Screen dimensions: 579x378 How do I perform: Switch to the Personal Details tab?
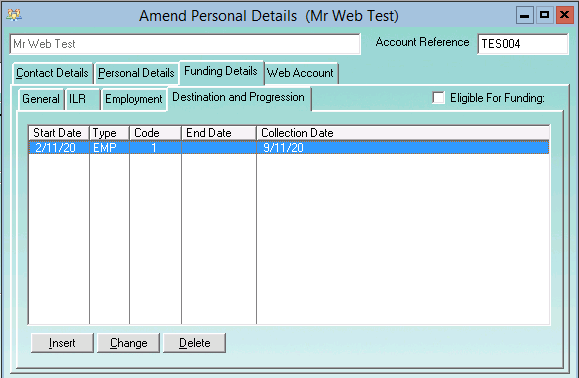click(x=136, y=73)
